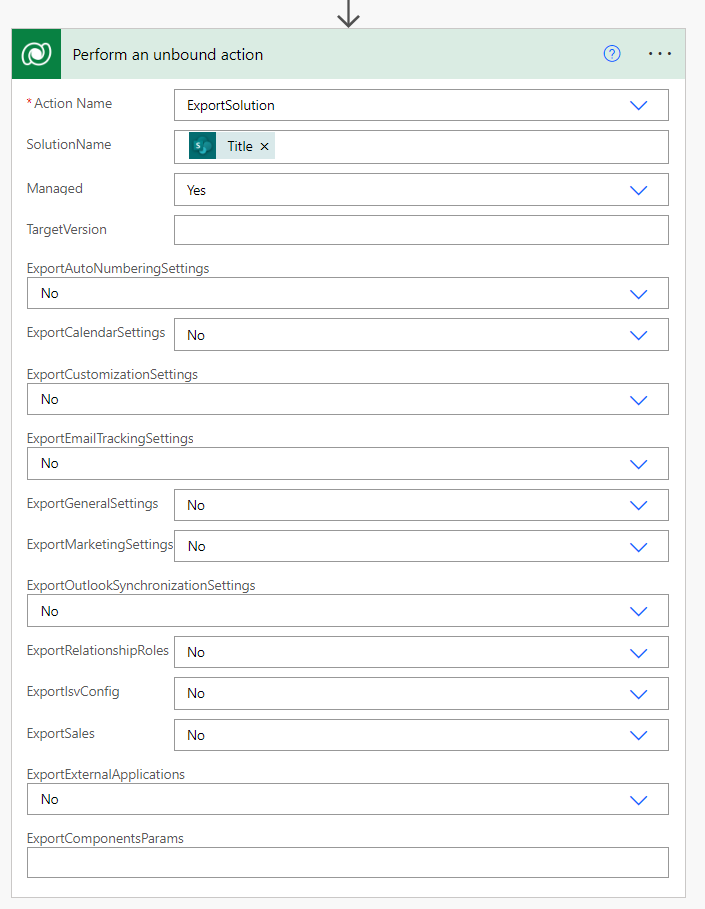The width and height of the screenshot is (705, 909).
Task: Click the SharePoint icon in Title token
Action: (203, 146)
